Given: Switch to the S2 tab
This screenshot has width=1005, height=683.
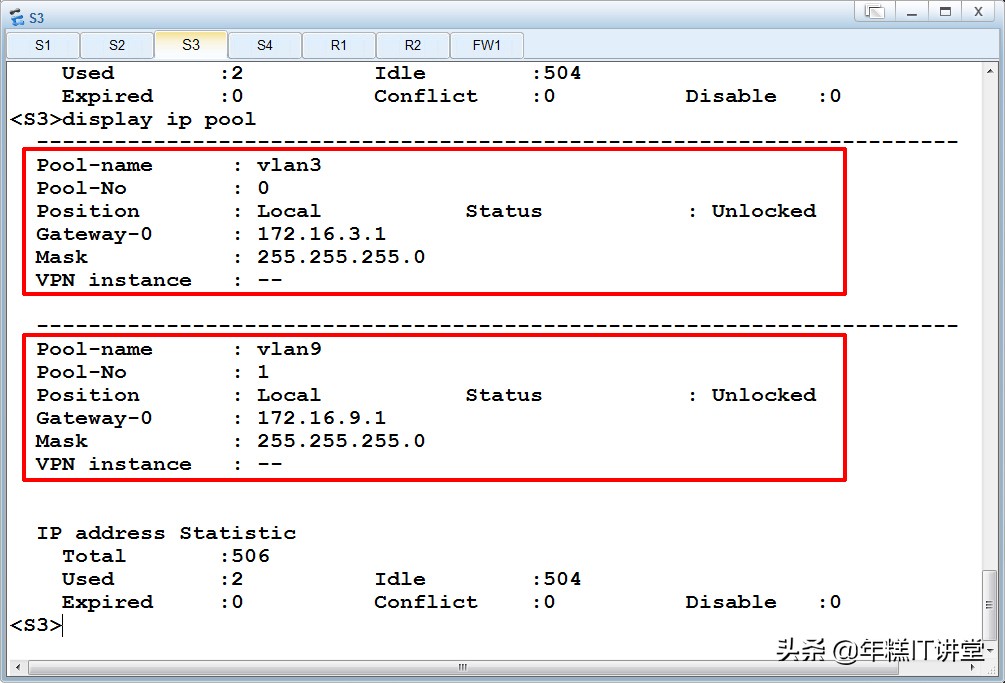Looking at the screenshot, I should point(117,45).
